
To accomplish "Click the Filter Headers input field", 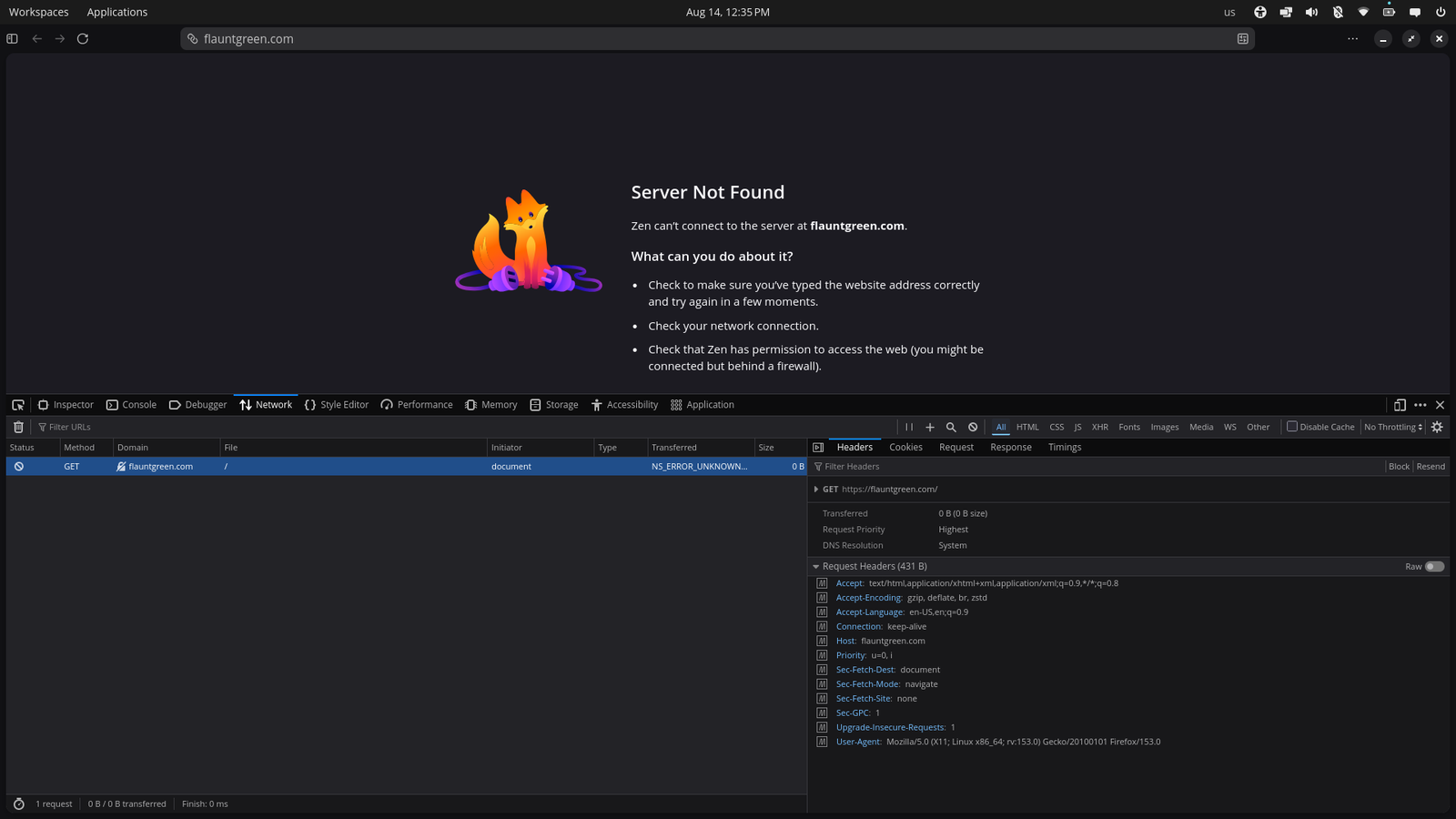I will click(x=1097, y=466).
